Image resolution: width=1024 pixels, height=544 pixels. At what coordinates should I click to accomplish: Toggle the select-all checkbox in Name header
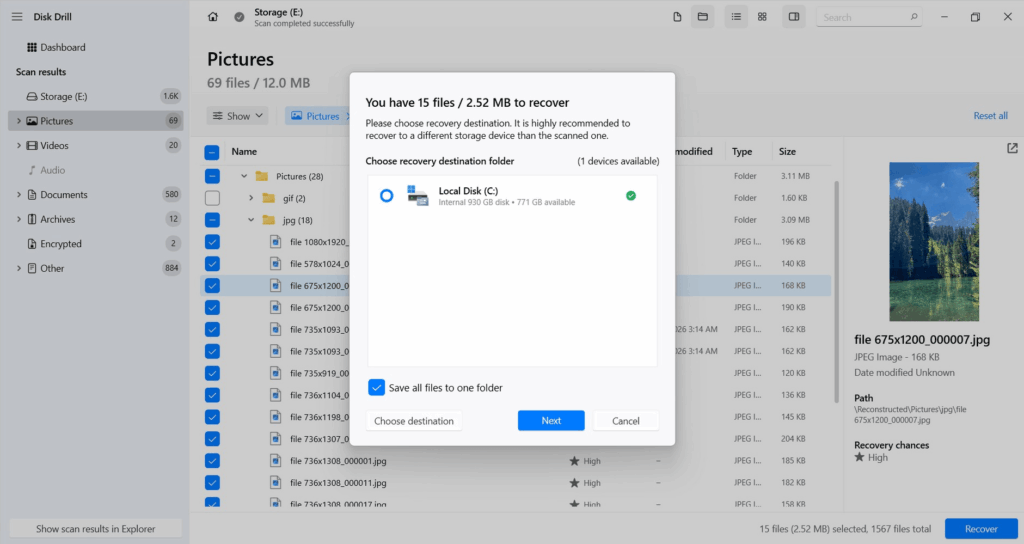[212, 152]
